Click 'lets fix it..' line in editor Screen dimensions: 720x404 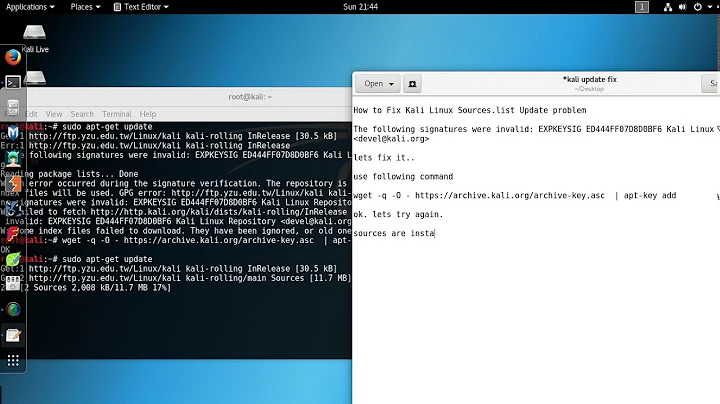[x=384, y=157]
